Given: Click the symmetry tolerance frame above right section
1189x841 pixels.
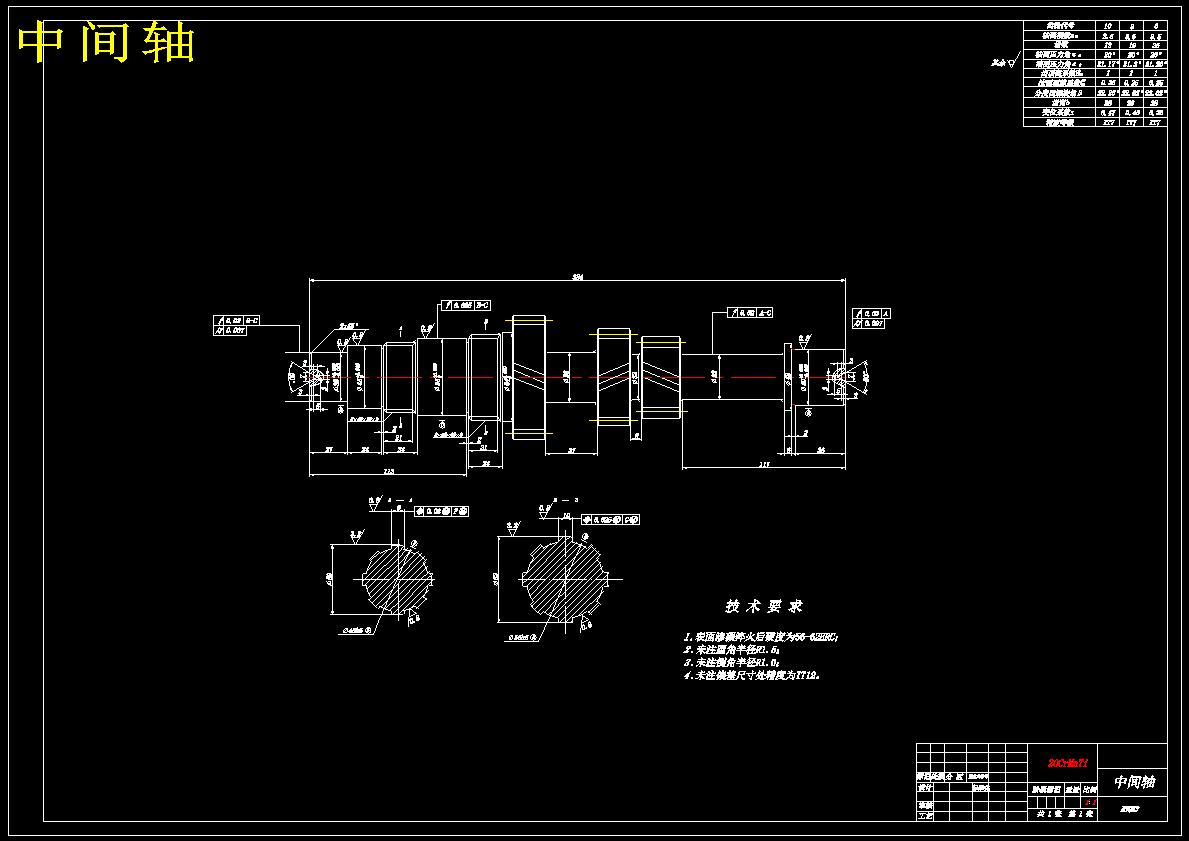Looking at the screenshot, I should (x=610, y=519).
